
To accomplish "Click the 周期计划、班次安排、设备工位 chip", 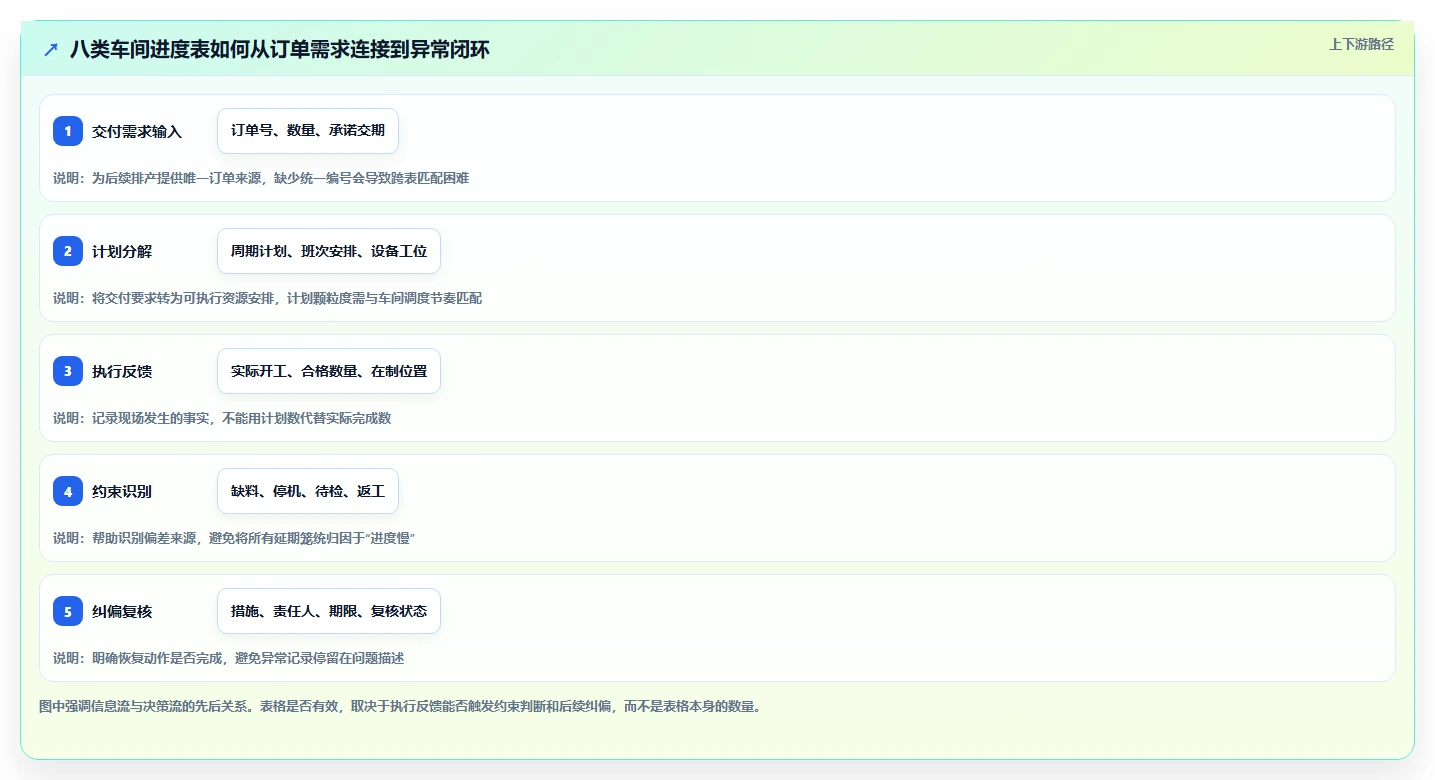I will [329, 251].
